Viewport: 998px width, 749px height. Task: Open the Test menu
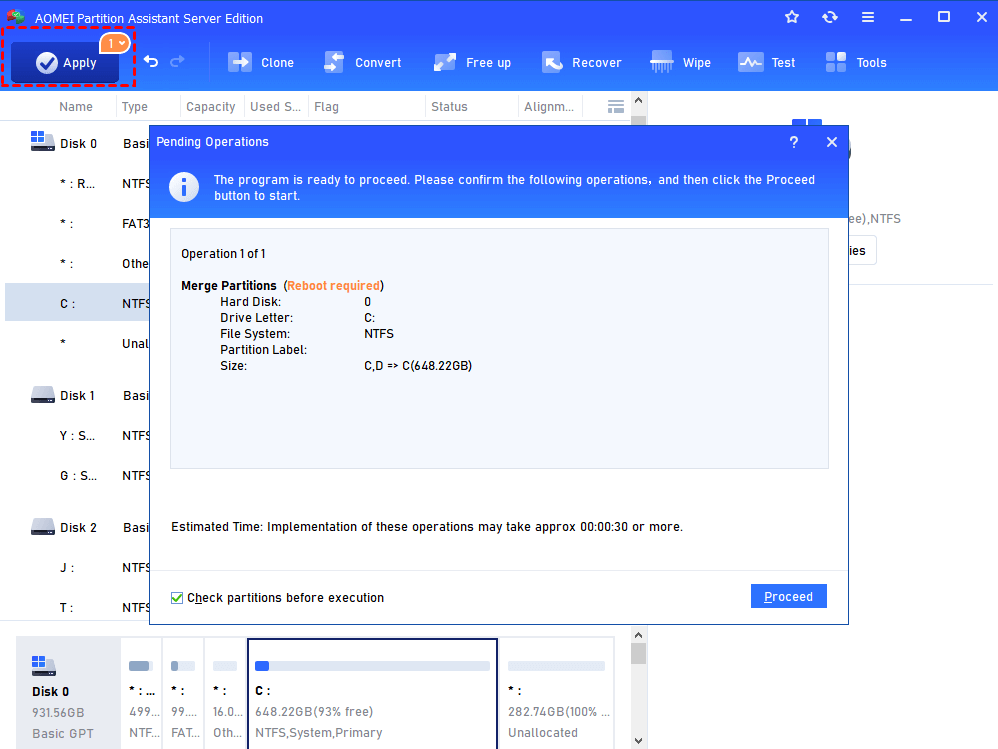pyautogui.click(x=766, y=62)
